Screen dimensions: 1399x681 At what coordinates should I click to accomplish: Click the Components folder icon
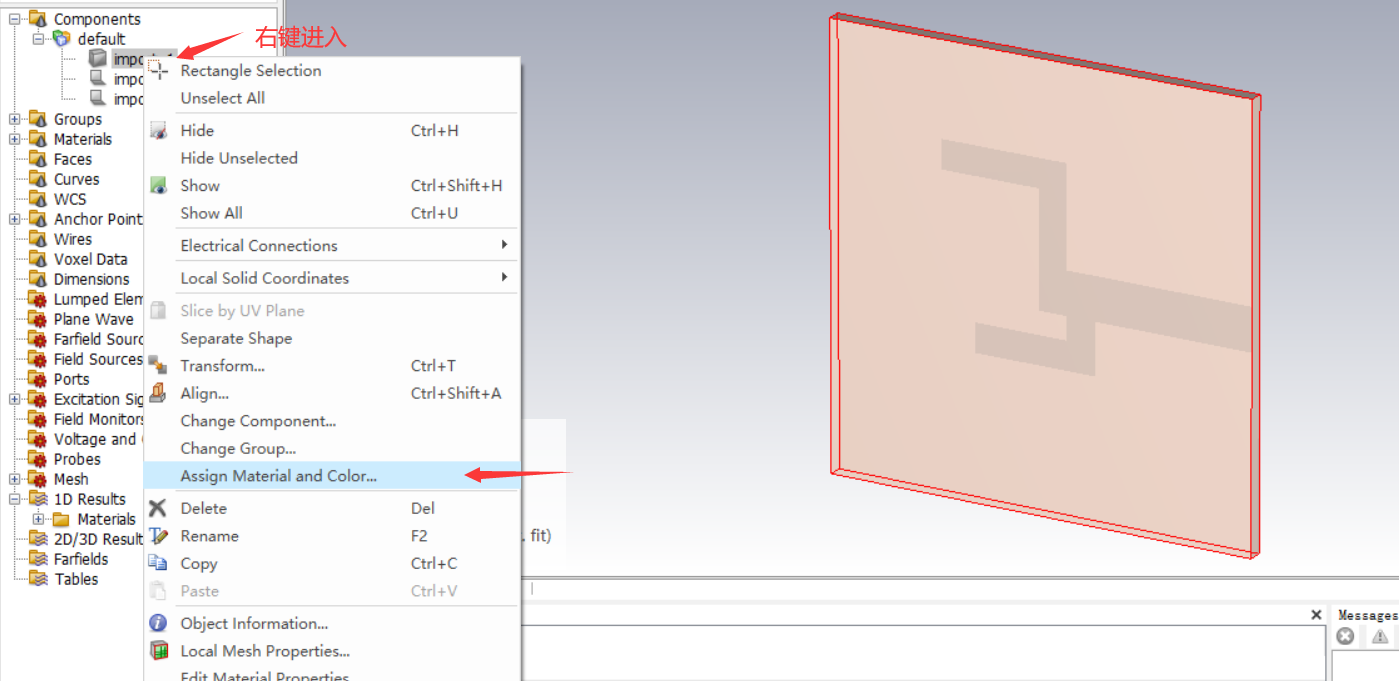[x=38, y=19]
